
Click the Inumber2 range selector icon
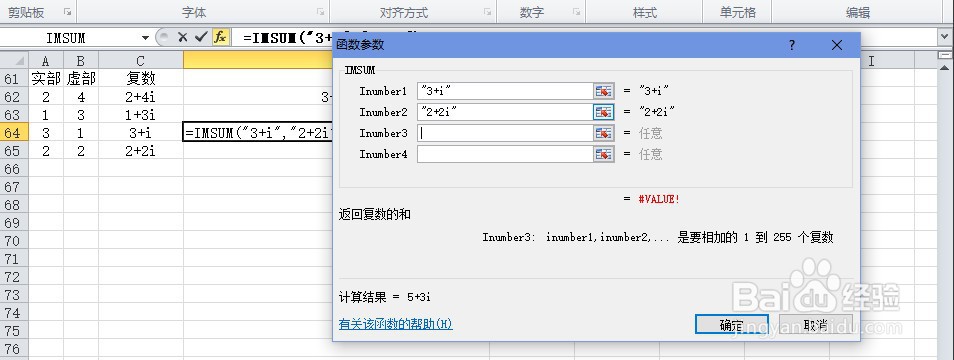[x=603, y=112]
